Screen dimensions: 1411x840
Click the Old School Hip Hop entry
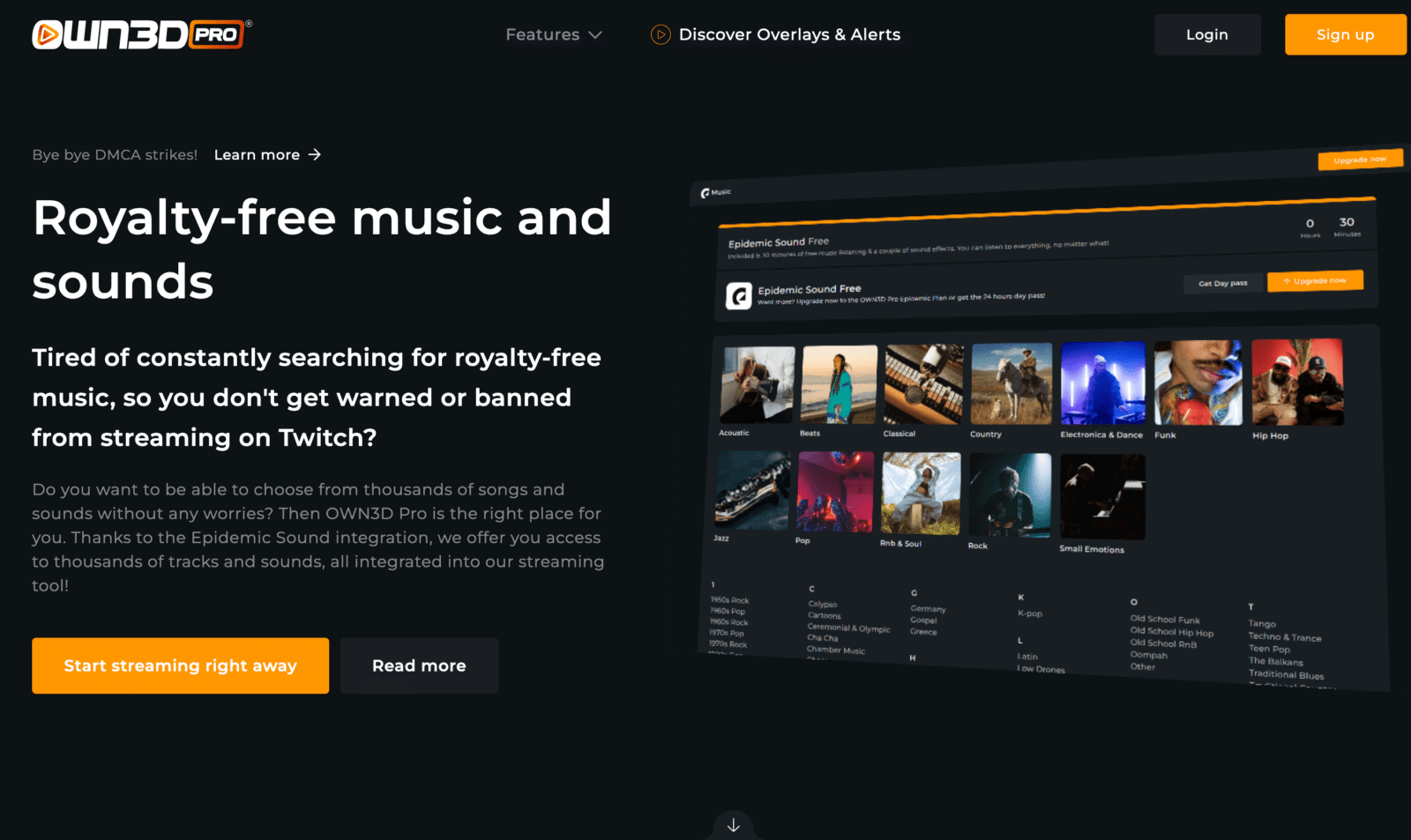[1172, 632]
